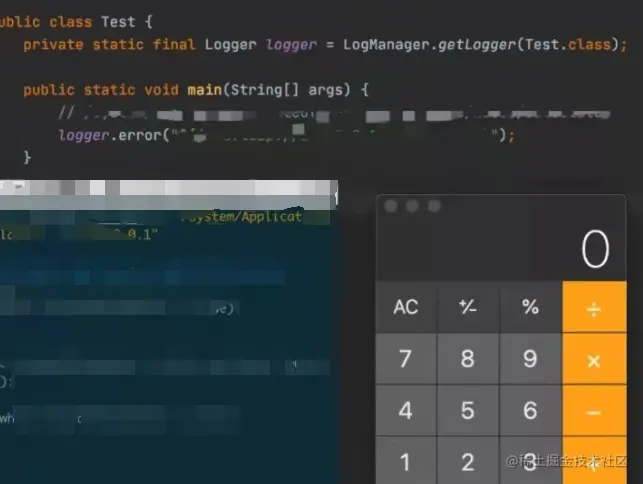Image resolution: width=643 pixels, height=484 pixels.
Task: Place cursor on the logger.error line
Action: [286, 135]
